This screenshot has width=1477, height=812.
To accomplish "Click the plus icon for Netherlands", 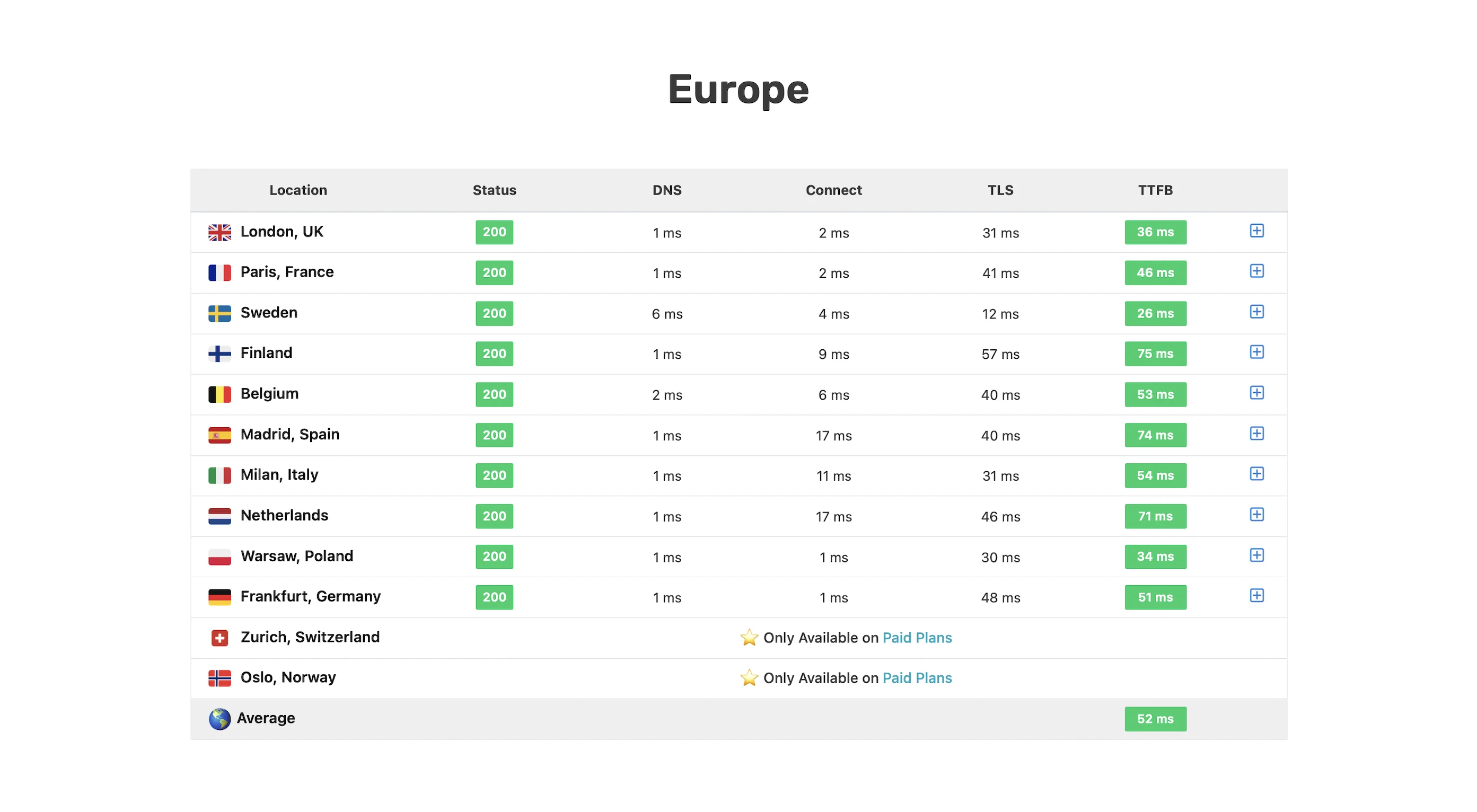I will [1256, 515].
